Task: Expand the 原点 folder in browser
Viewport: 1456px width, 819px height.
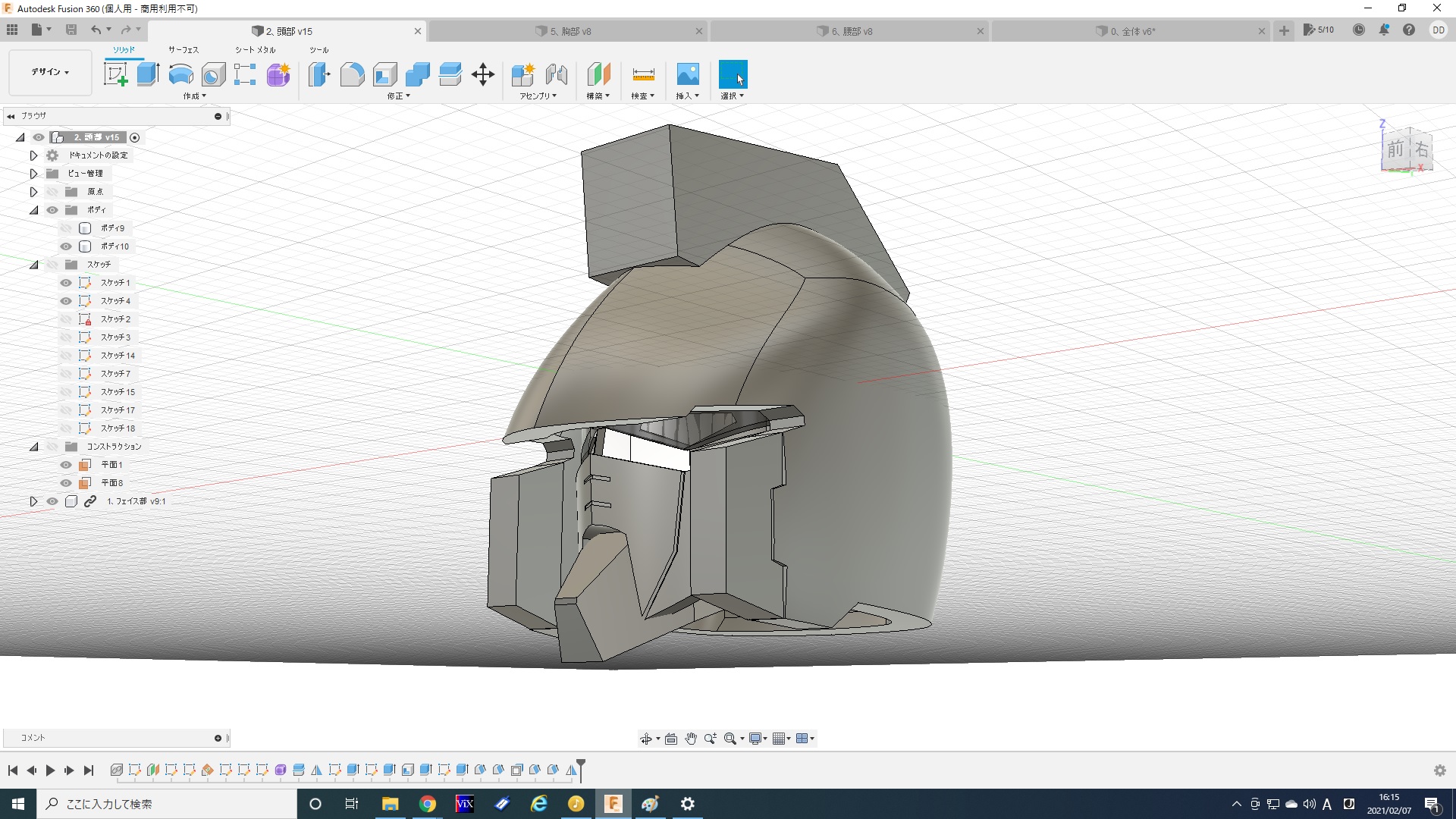Action: 33,192
